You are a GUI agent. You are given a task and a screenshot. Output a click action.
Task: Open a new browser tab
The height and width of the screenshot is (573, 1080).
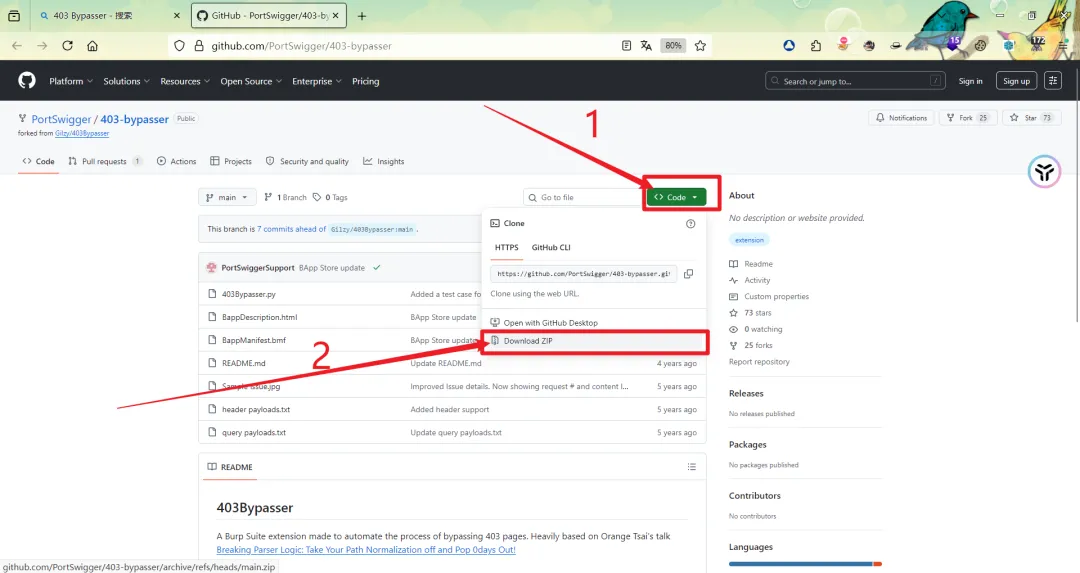click(362, 16)
